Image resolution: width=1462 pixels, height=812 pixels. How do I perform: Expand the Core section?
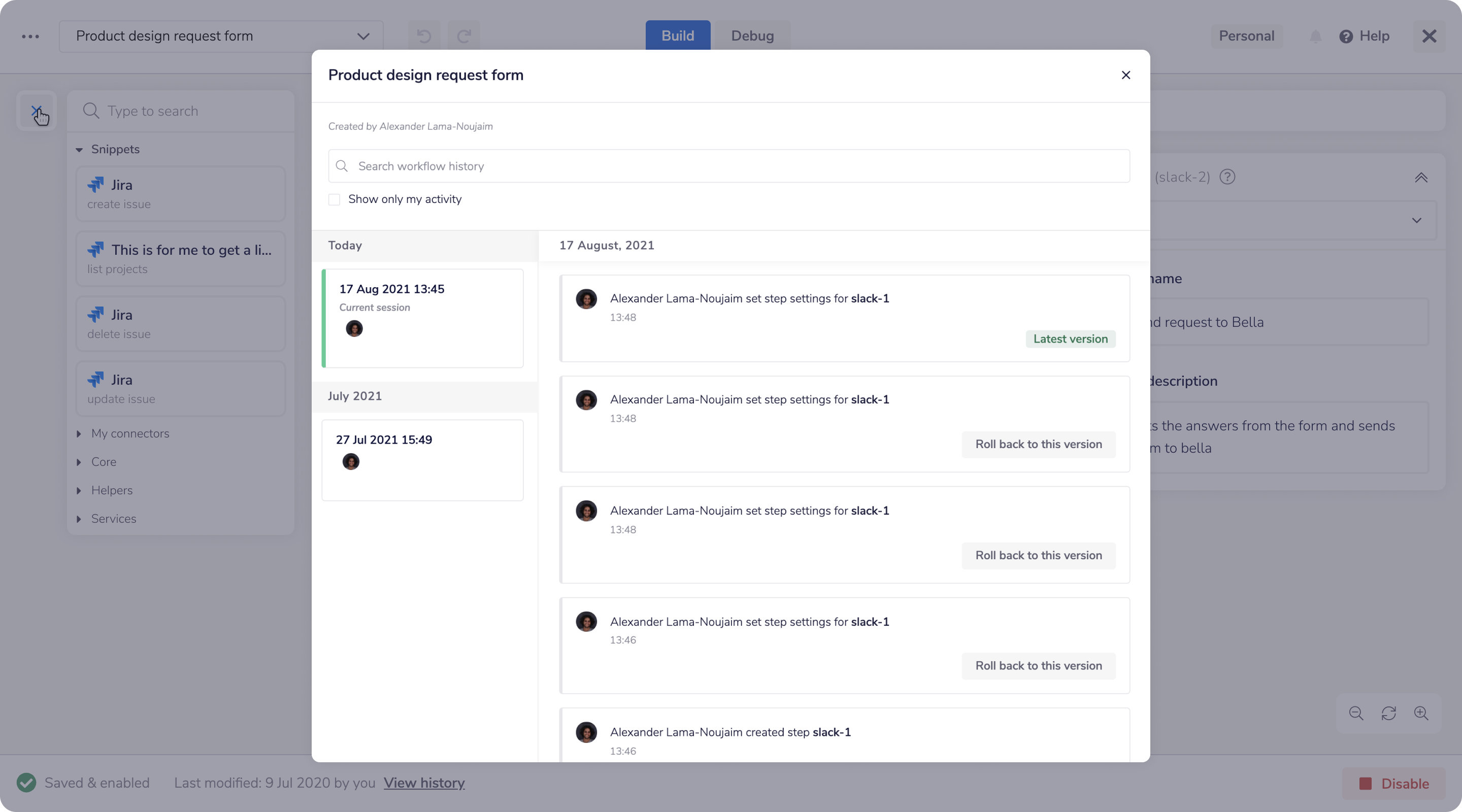79,462
